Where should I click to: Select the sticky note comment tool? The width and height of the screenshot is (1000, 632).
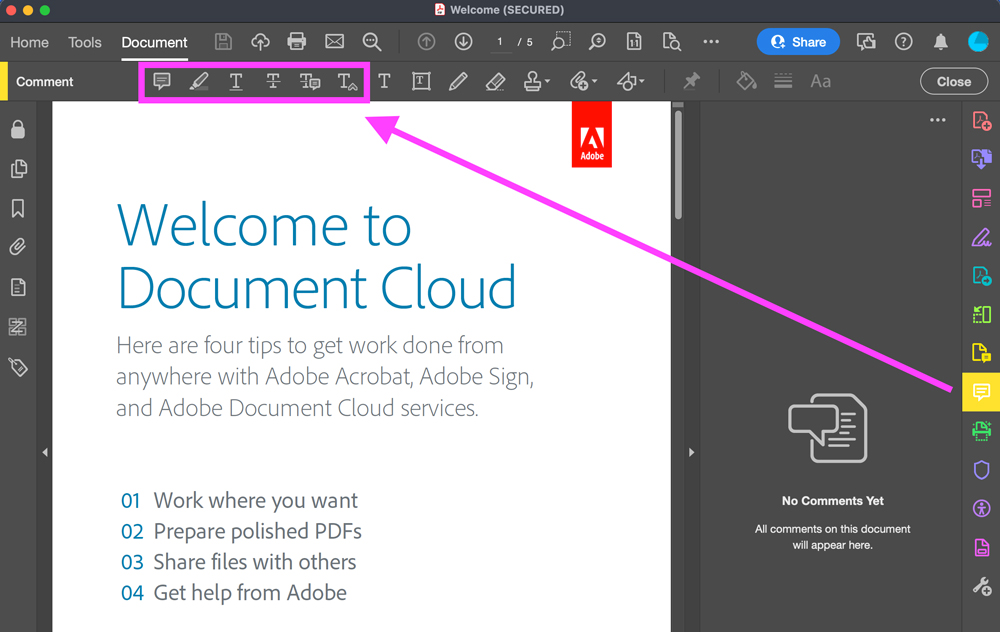(162, 82)
